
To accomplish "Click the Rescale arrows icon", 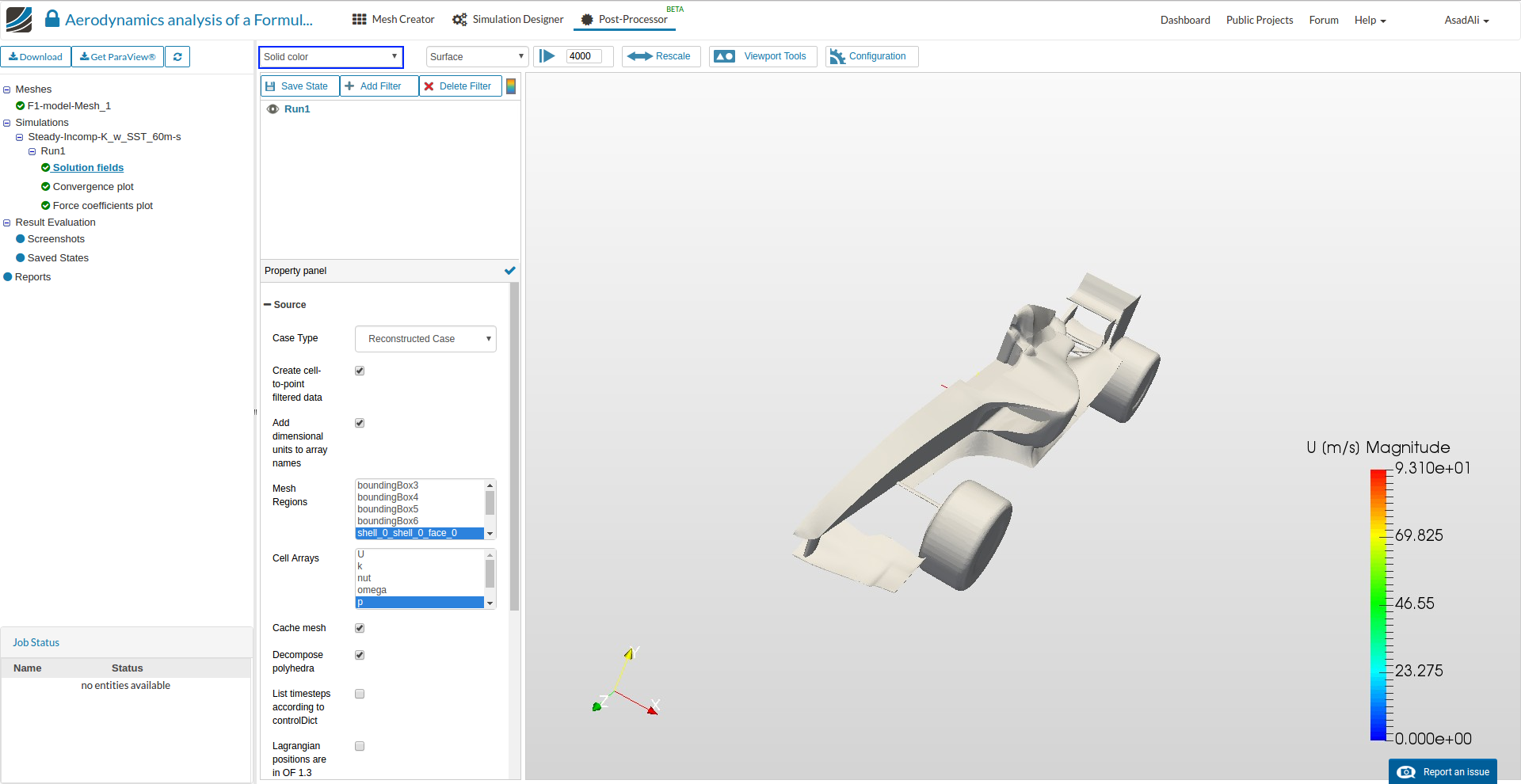I will 639,56.
